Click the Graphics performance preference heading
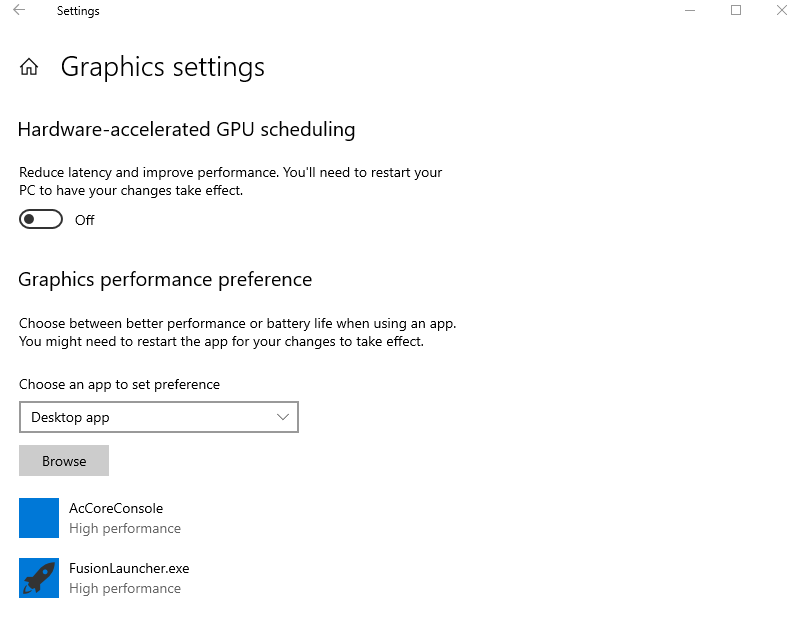Viewport: 799px width, 637px height. pyautogui.click(x=165, y=279)
